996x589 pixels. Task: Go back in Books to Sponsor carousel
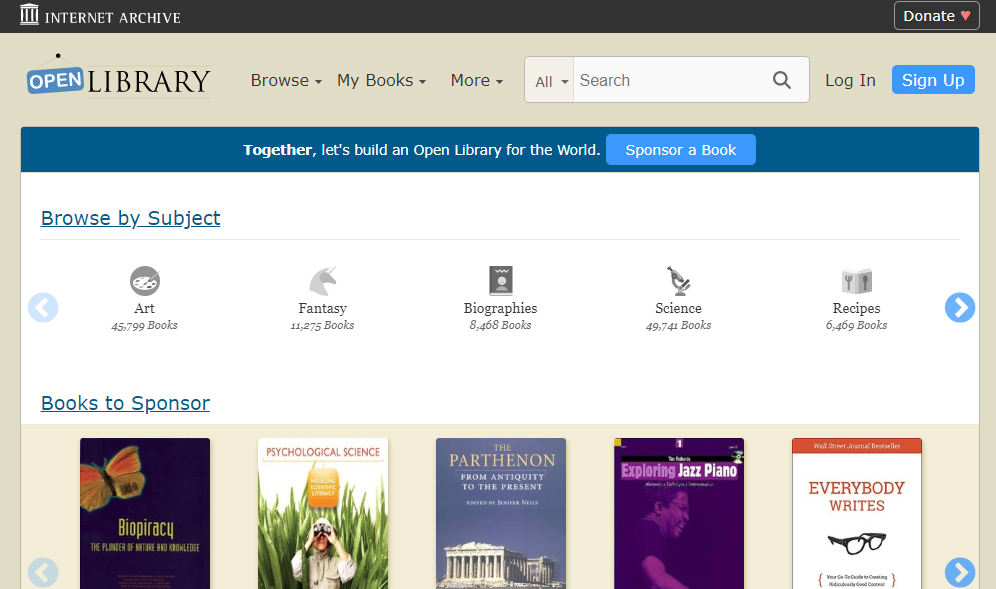coord(43,572)
